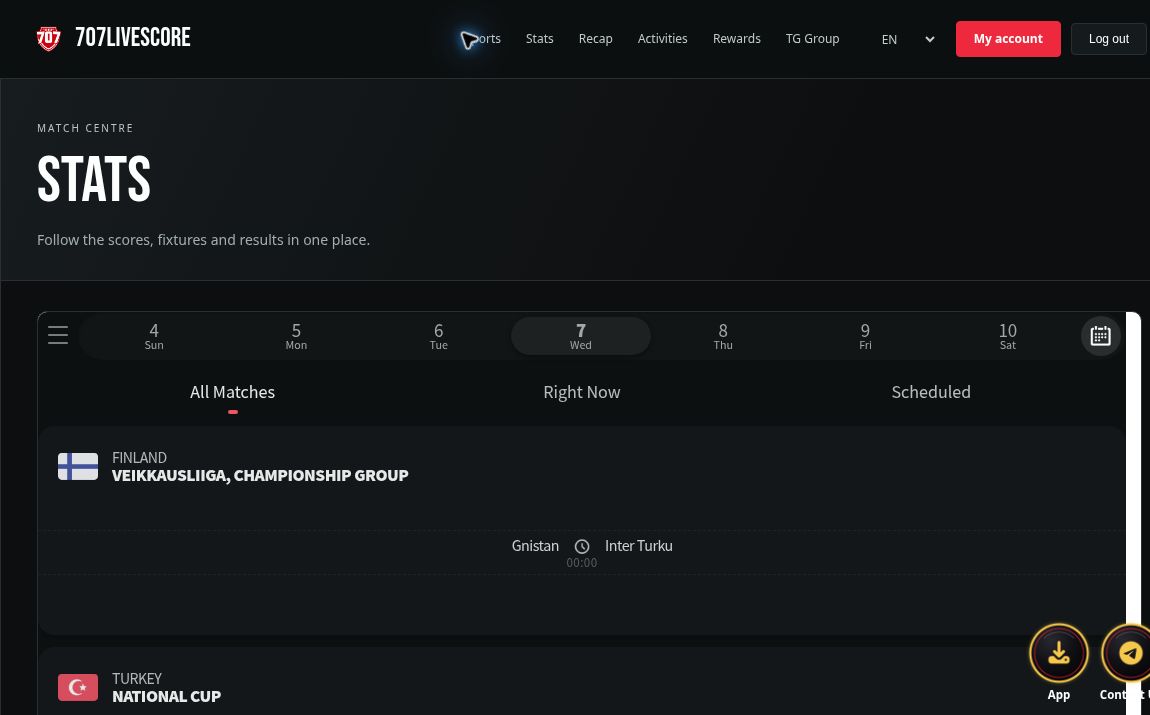This screenshot has width=1150, height=715.
Task: Select date 4 Sun
Action: pos(154,336)
